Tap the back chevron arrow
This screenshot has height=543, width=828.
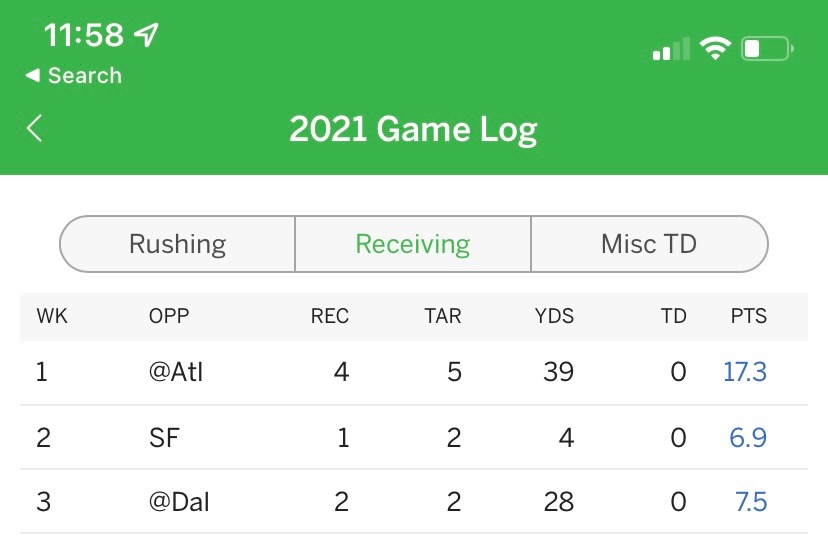pyautogui.click(x=35, y=128)
